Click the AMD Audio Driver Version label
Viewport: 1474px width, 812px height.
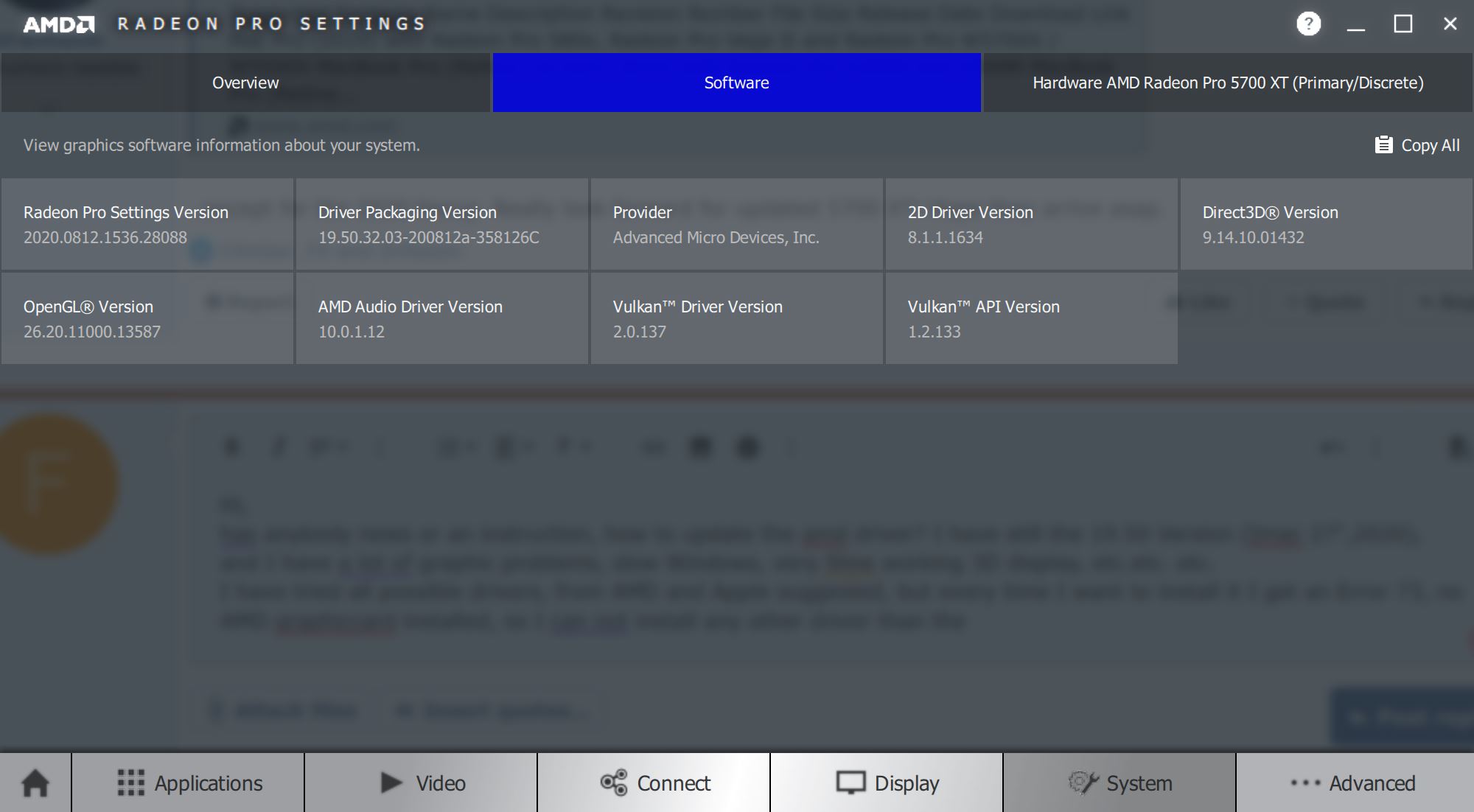pyautogui.click(x=411, y=307)
